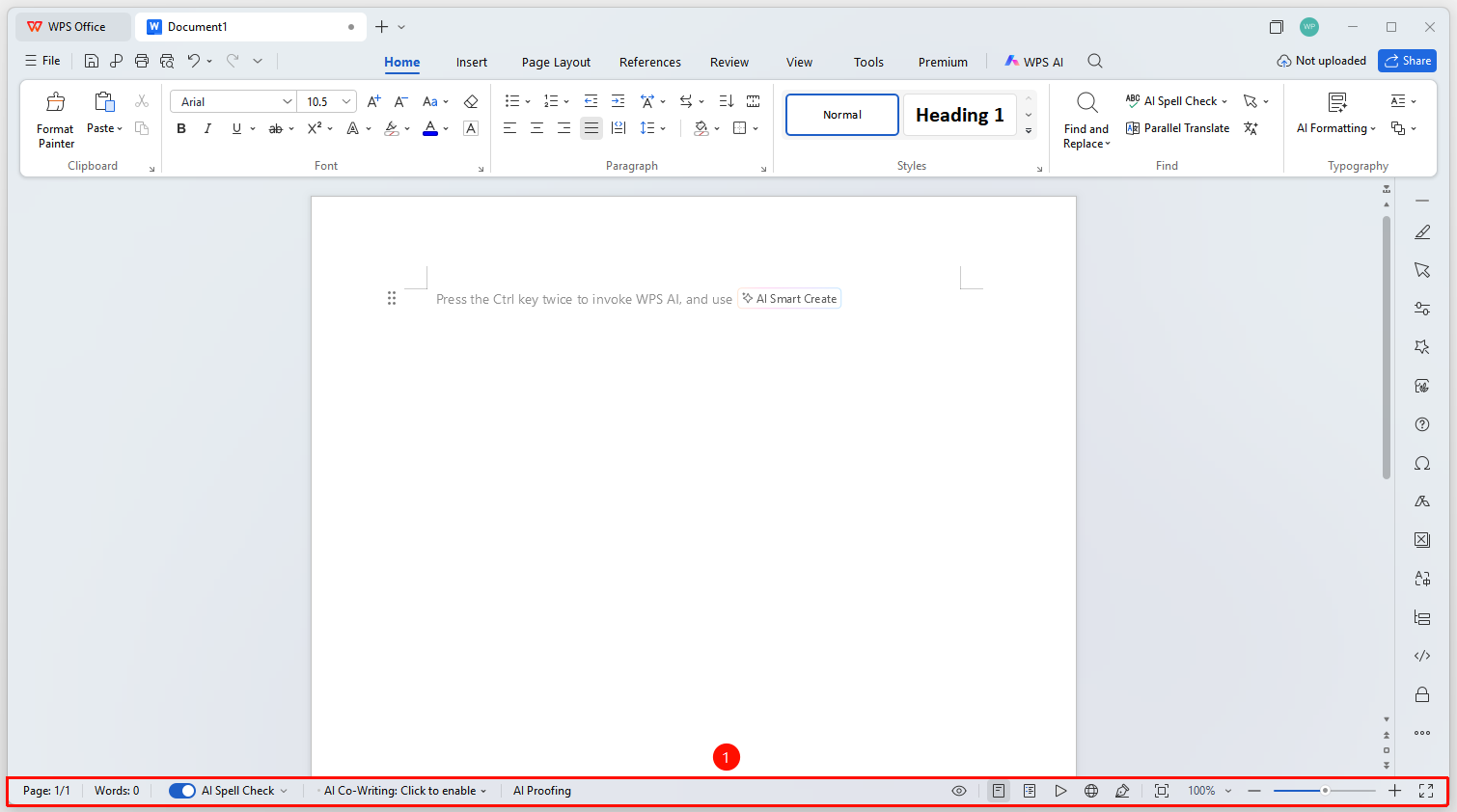
Task: Toggle strikethrough formatting
Action: [276, 128]
